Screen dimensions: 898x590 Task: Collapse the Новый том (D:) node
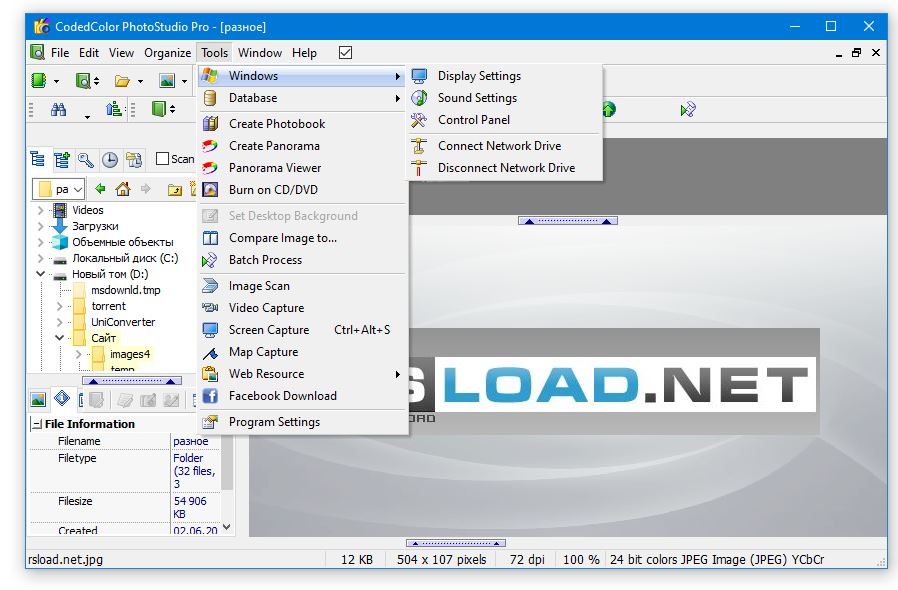[40, 274]
